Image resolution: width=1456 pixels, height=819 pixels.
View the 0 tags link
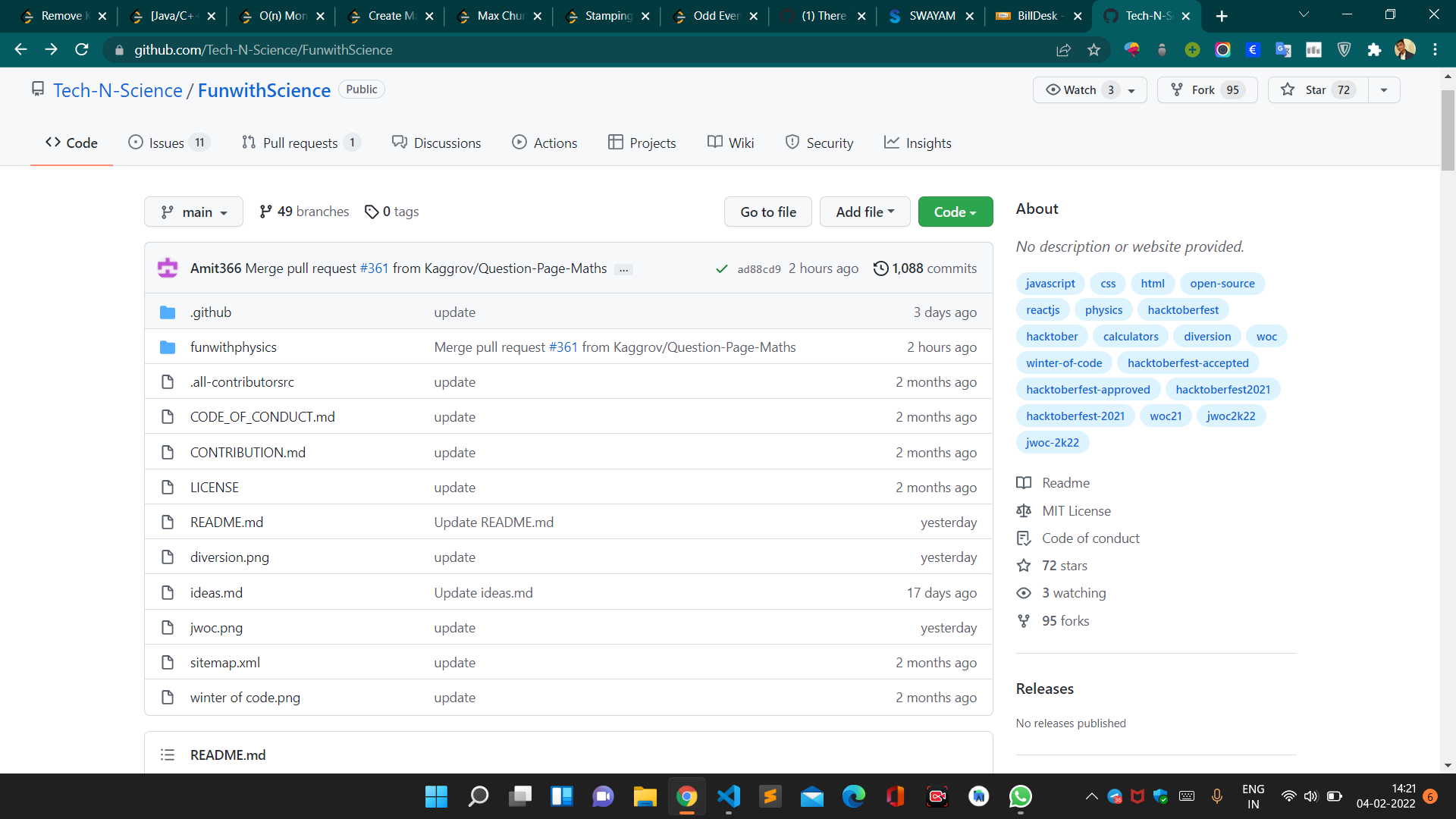[392, 212]
